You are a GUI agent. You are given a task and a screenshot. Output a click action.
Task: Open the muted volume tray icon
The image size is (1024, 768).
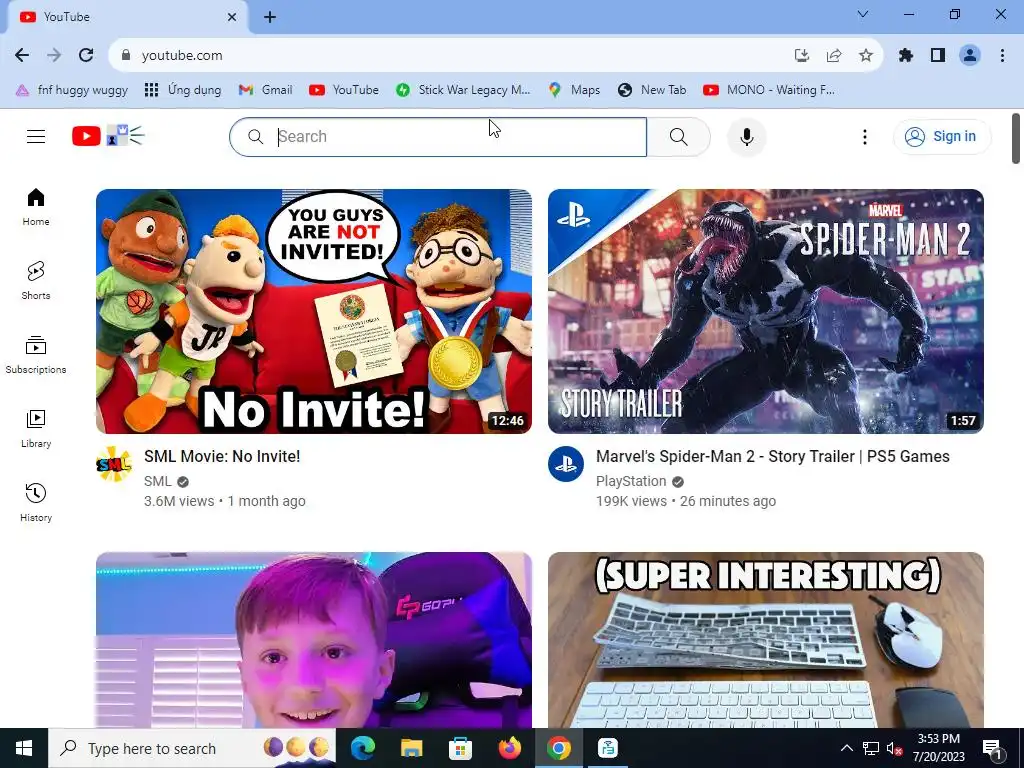click(894, 748)
